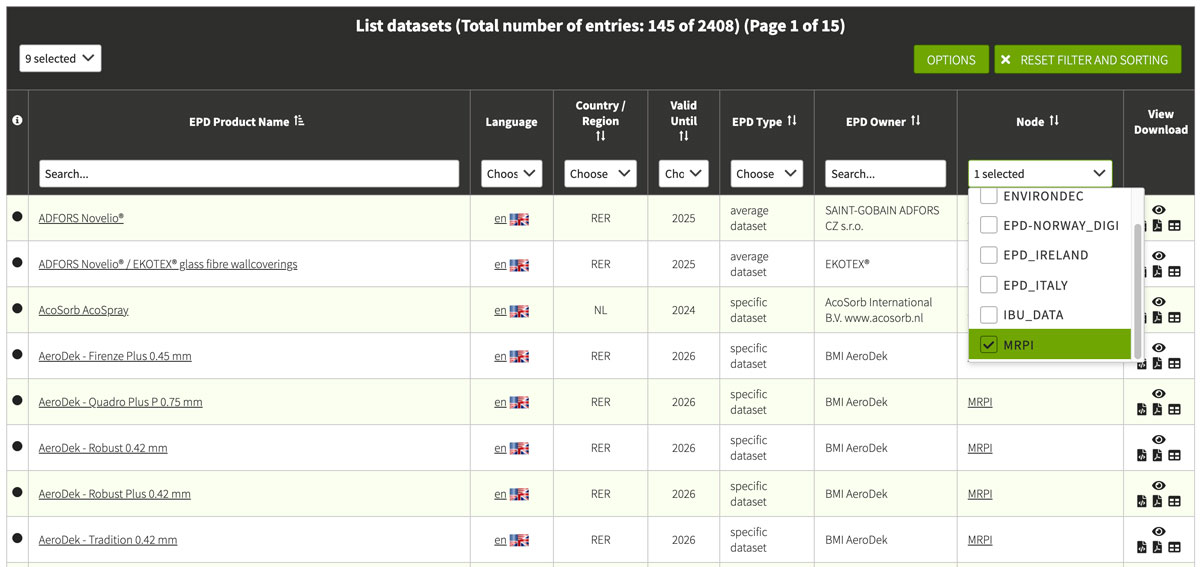This screenshot has width=1200, height=567.
Task: Click RESET FILTER AND SORTING button
Action: click(x=1087, y=60)
